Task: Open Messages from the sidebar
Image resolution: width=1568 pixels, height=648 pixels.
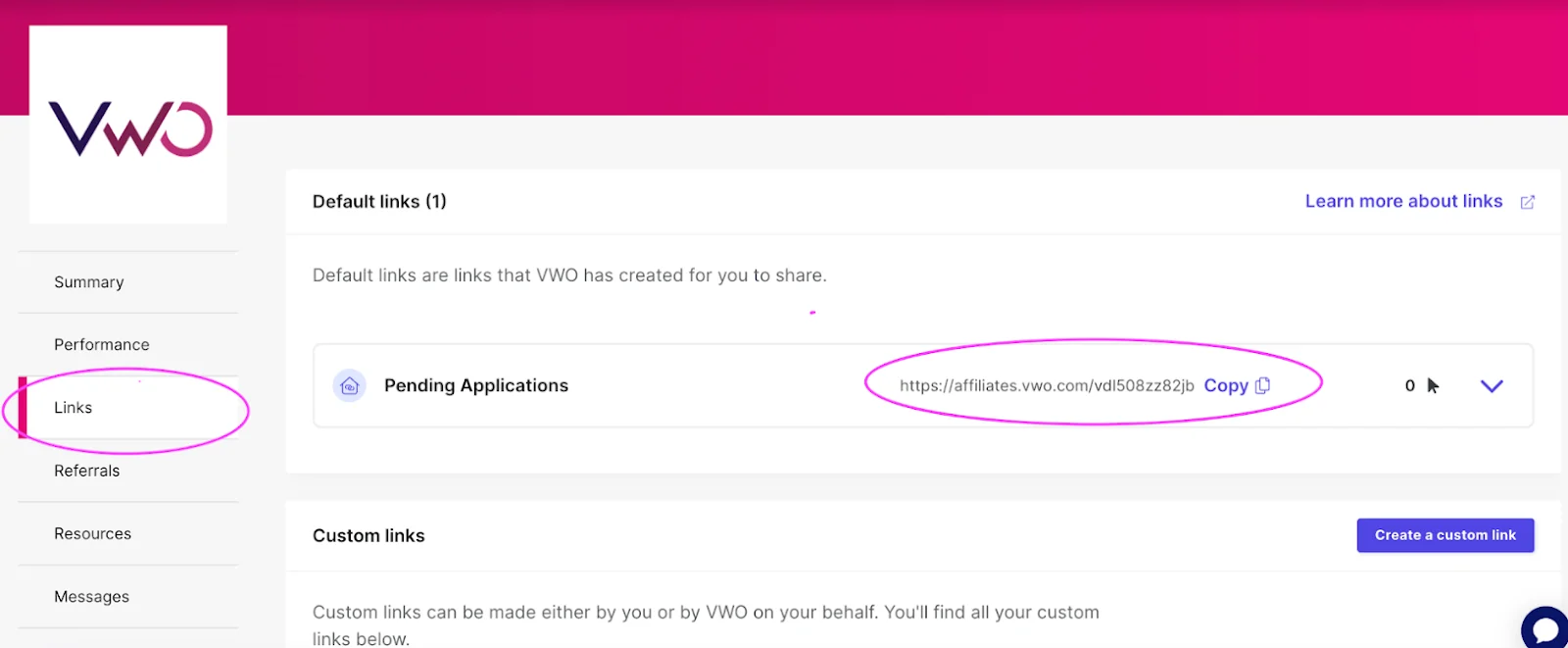Action: point(92,596)
